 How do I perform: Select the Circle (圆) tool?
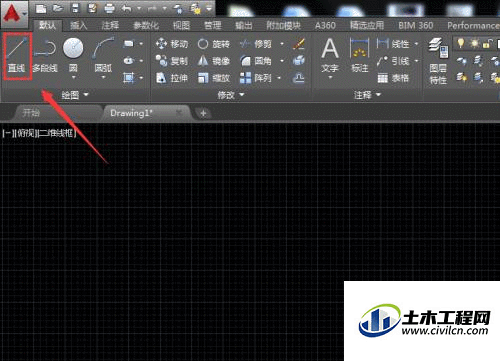point(73,57)
